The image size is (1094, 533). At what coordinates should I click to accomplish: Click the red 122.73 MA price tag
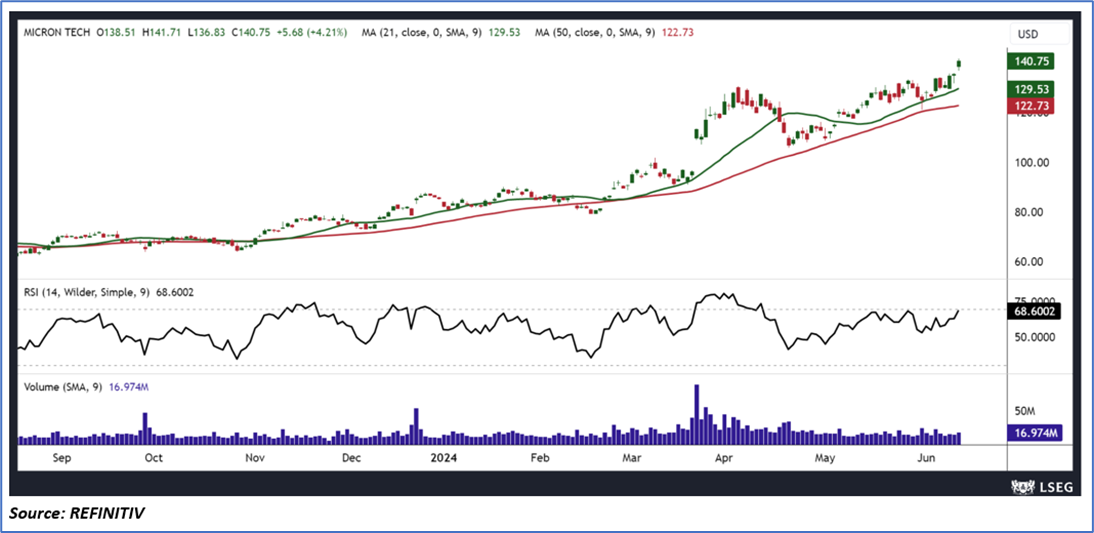pyautogui.click(x=1029, y=105)
